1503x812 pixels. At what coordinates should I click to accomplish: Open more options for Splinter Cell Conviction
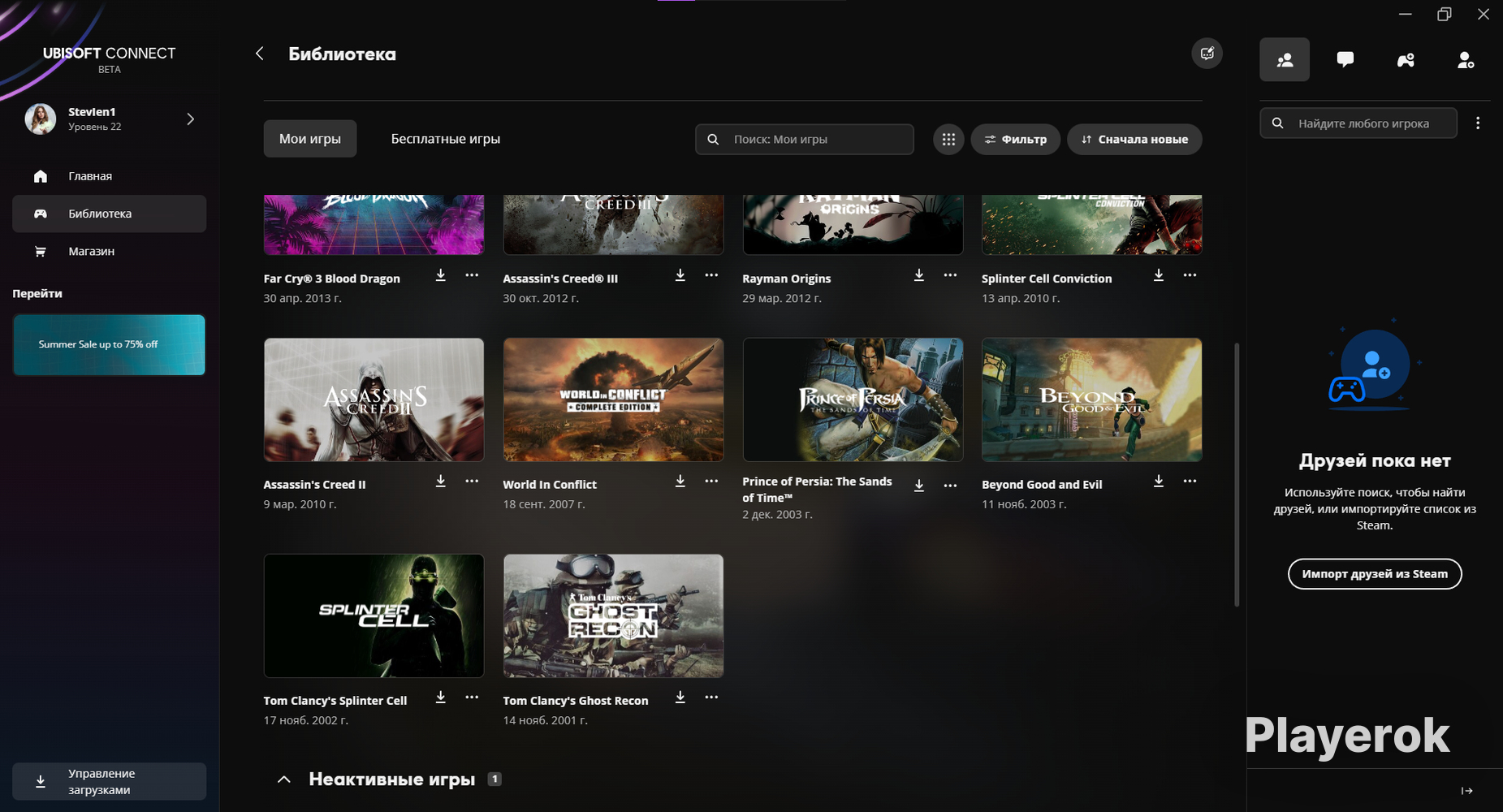tap(1190, 275)
